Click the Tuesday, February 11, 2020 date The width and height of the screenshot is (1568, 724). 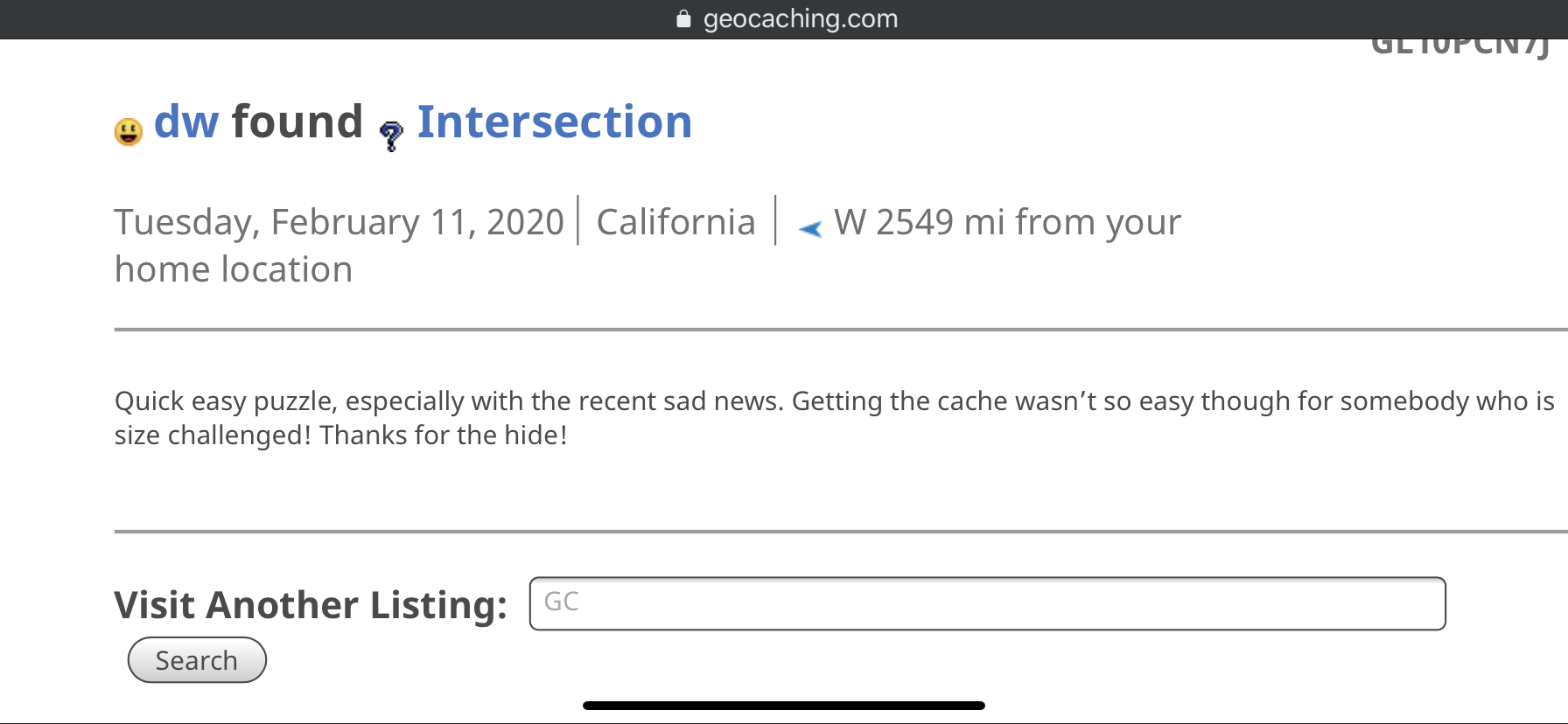pyautogui.click(x=339, y=222)
